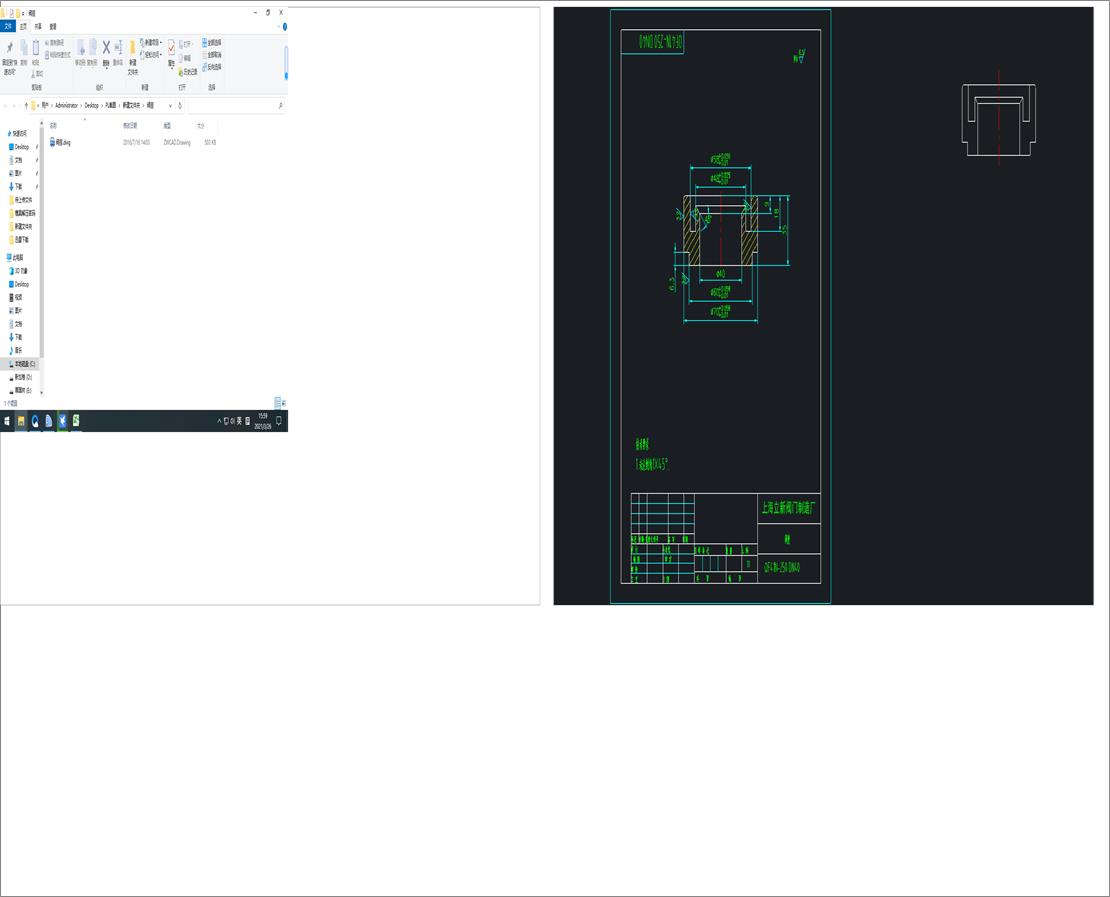This screenshot has width=1110, height=897.
Task: Open the Windows Start menu
Action: point(7,421)
